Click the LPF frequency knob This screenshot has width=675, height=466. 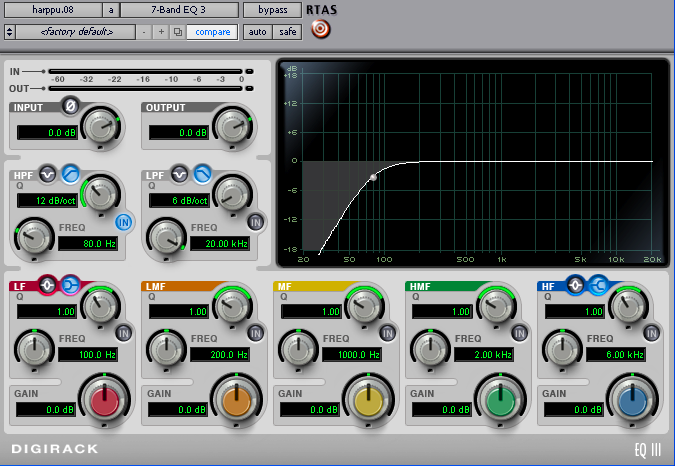tap(166, 237)
